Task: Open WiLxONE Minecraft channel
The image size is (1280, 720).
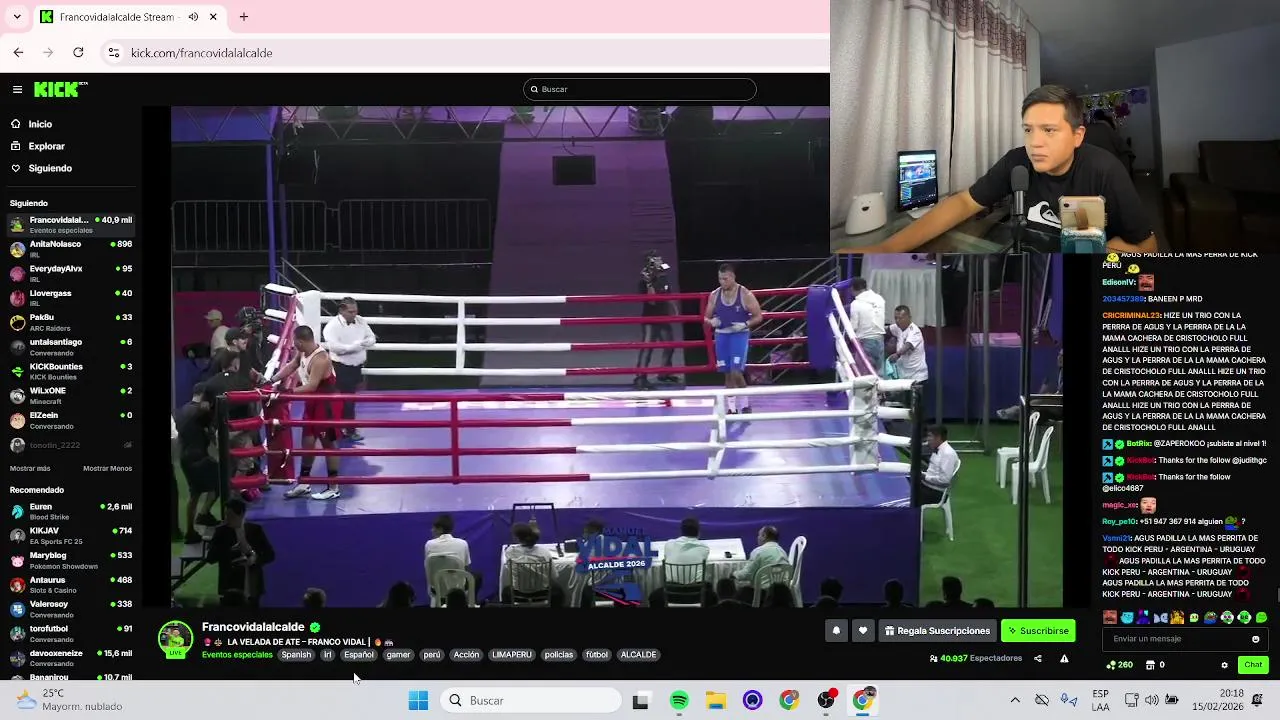Action: [x=70, y=396]
